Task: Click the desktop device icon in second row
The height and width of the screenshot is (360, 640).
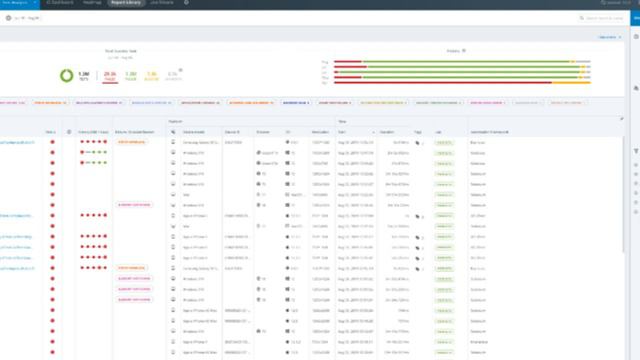Action: 173,153
